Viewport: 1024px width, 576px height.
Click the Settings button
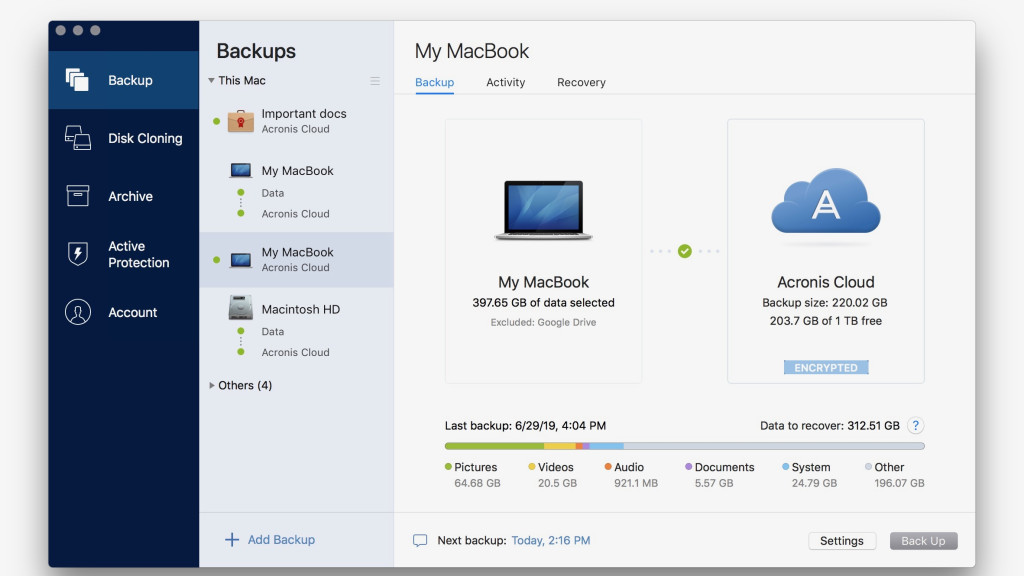click(x=841, y=541)
